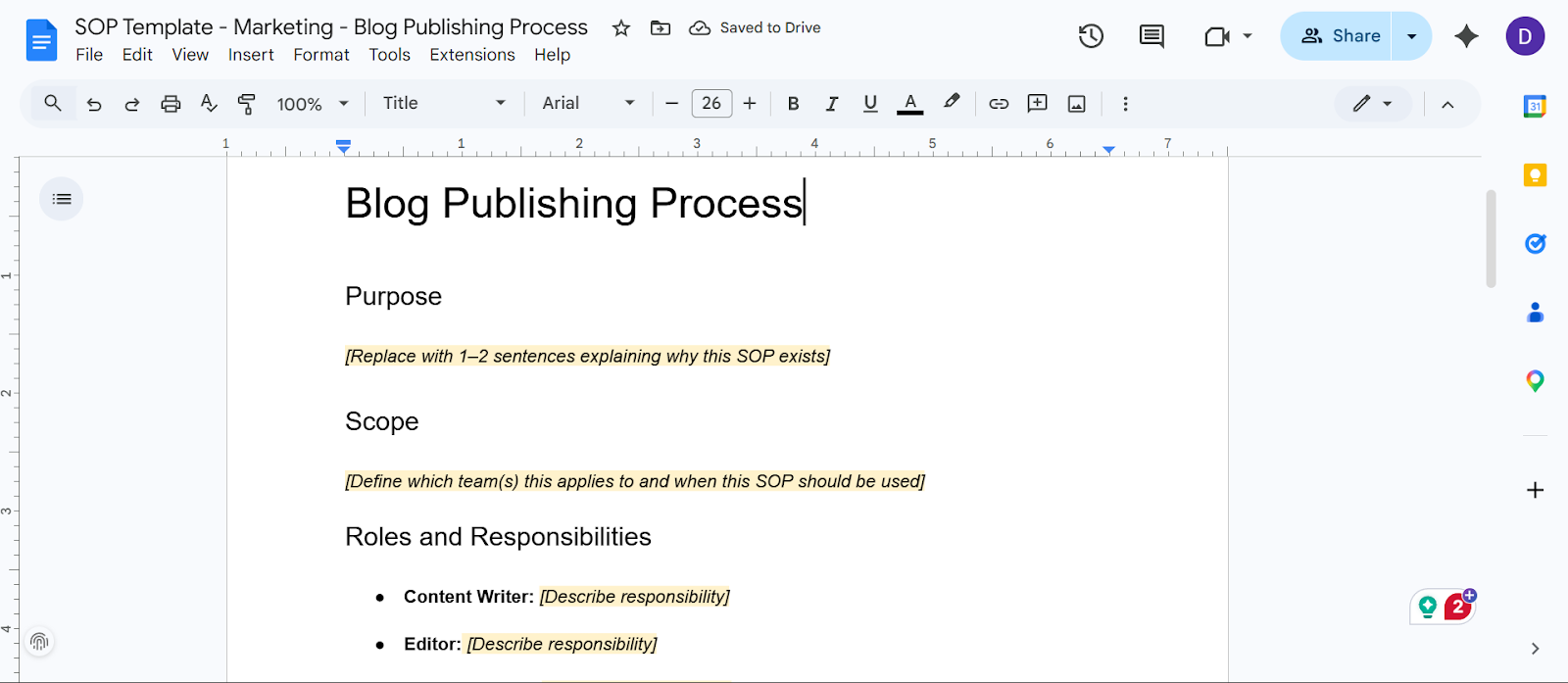Increase font size with plus button
This screenshot has width=1568, height=683.
coord(750,103)
